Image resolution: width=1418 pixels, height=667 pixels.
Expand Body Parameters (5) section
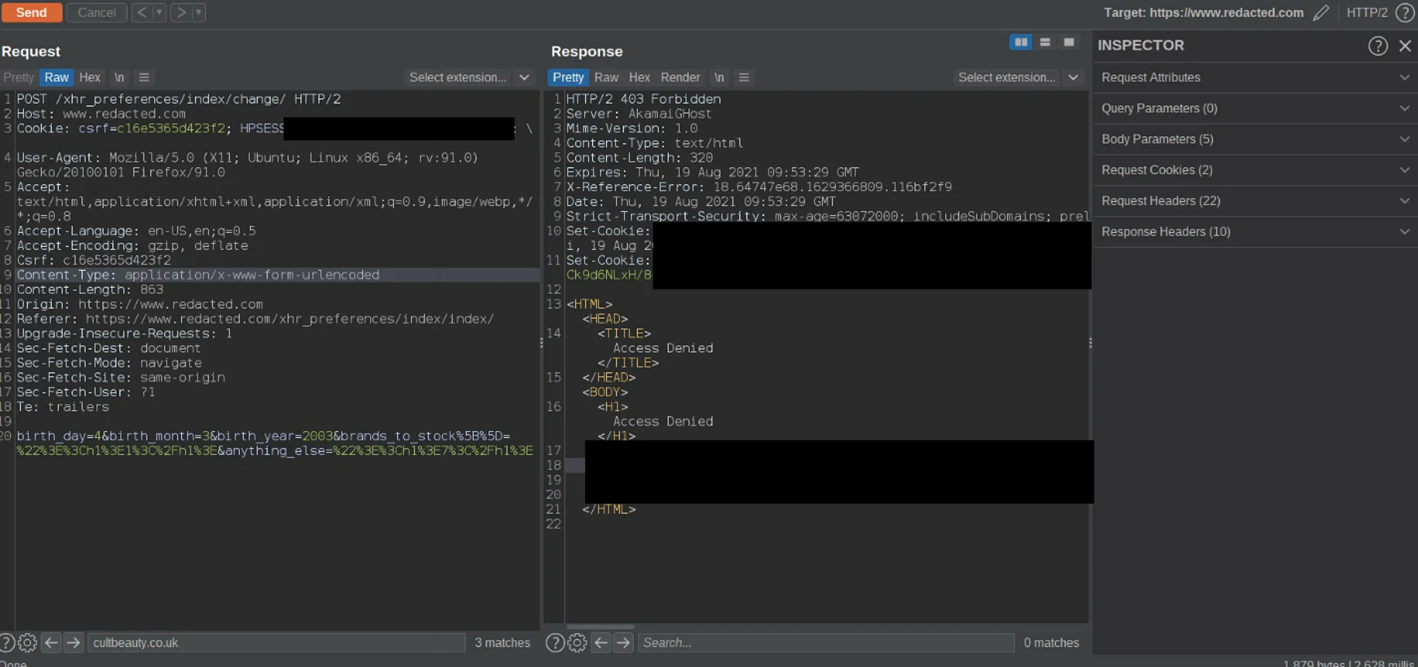click(1255, 139)
